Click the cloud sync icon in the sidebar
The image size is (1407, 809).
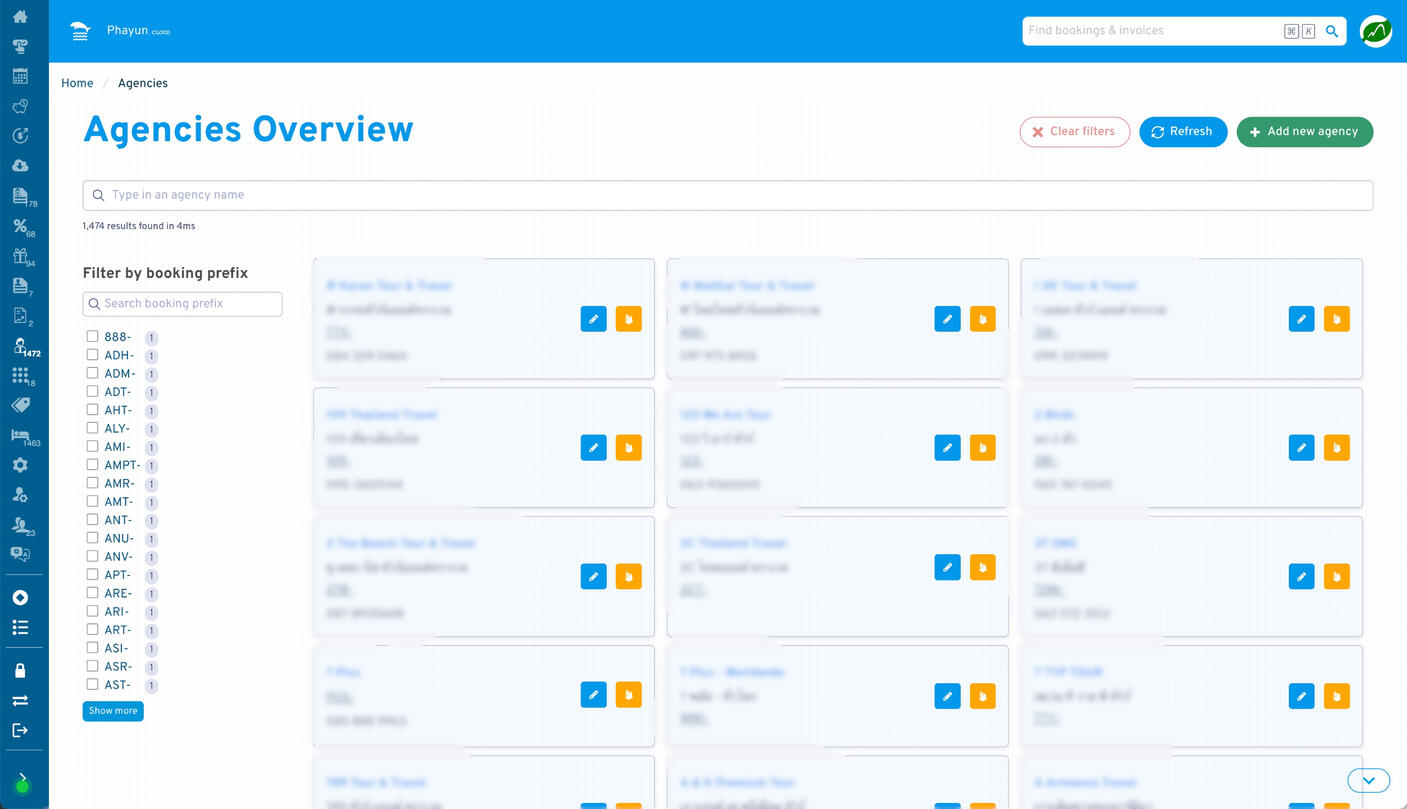22,165
